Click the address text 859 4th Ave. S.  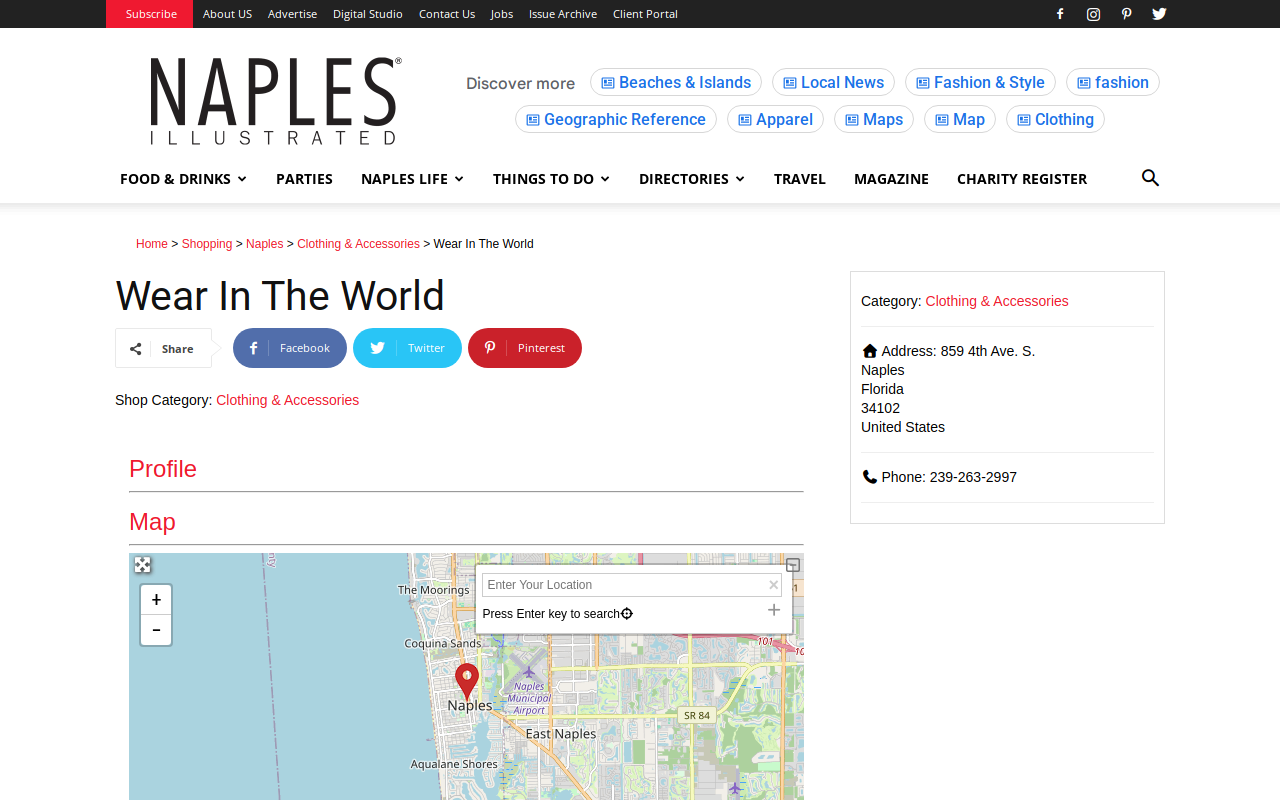coord(988,351)
